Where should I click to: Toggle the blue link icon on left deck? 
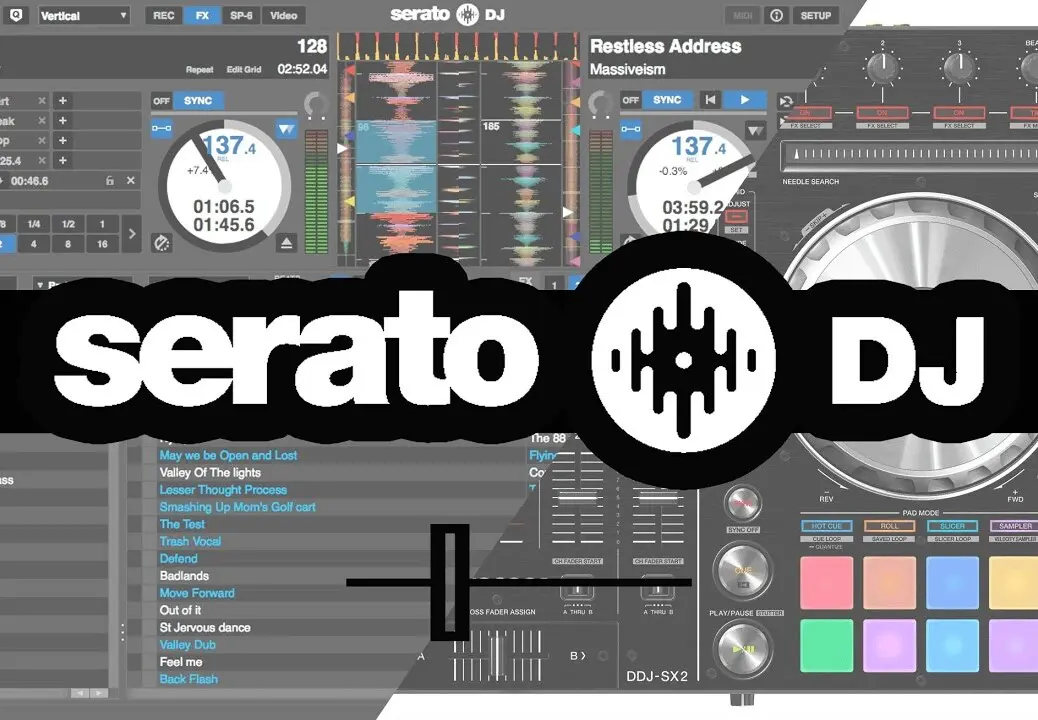click(x=162, y=128)
